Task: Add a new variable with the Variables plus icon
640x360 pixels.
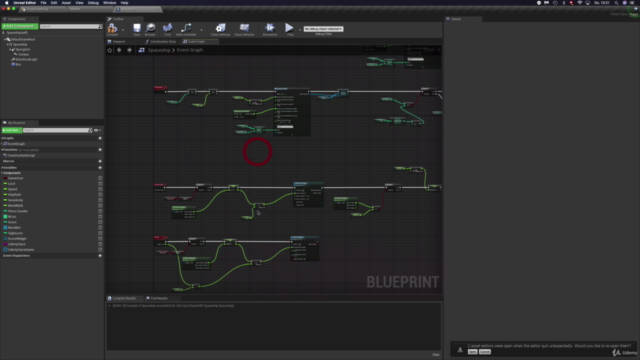Action: (100, 168)
